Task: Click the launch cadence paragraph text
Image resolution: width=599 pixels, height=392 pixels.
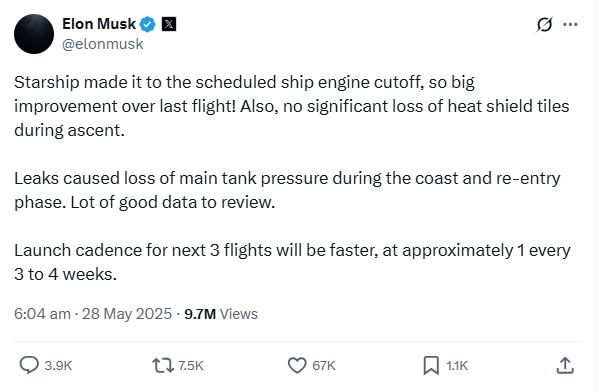Action: [292, 262]
